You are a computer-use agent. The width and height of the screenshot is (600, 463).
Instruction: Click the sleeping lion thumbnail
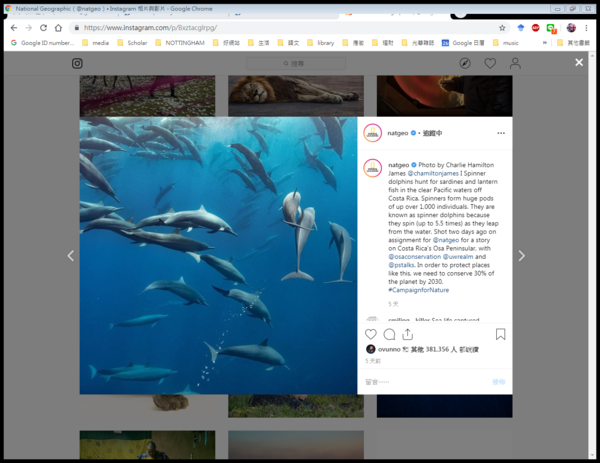(x=296, y=96)
